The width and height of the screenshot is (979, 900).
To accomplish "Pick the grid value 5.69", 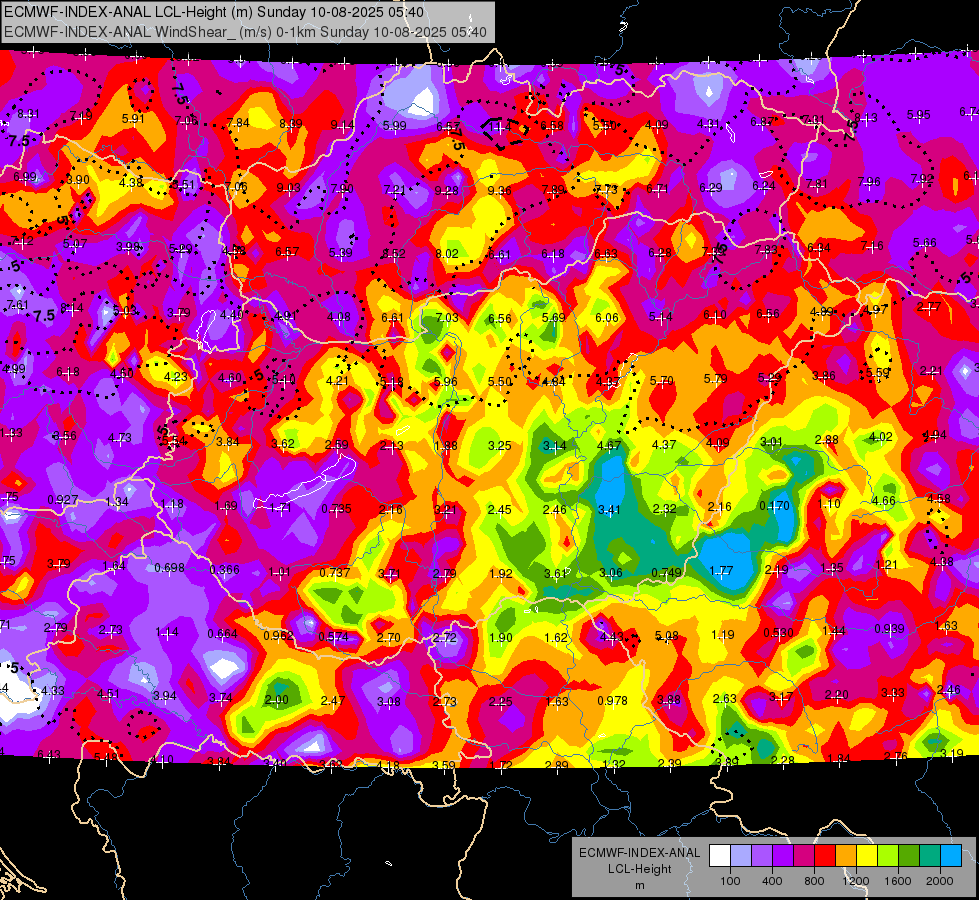I will pyautogui.click(x=553, y=318).
